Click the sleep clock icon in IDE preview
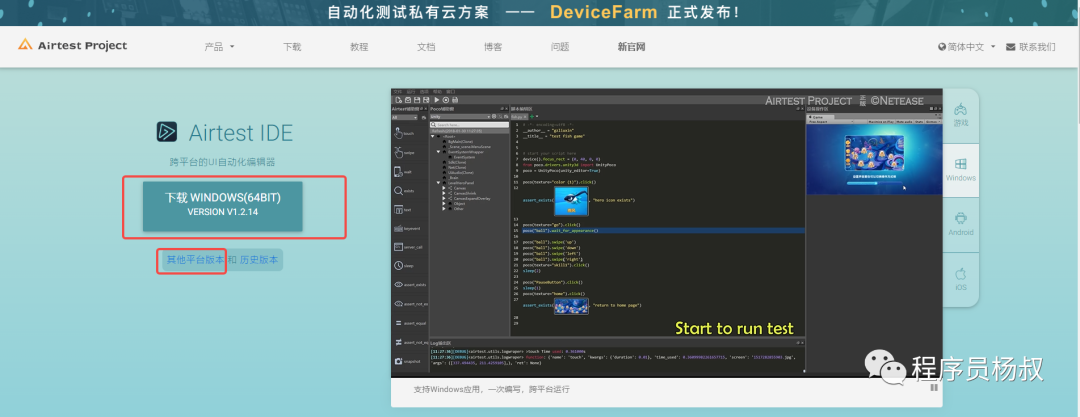 [x=399, y=265]
